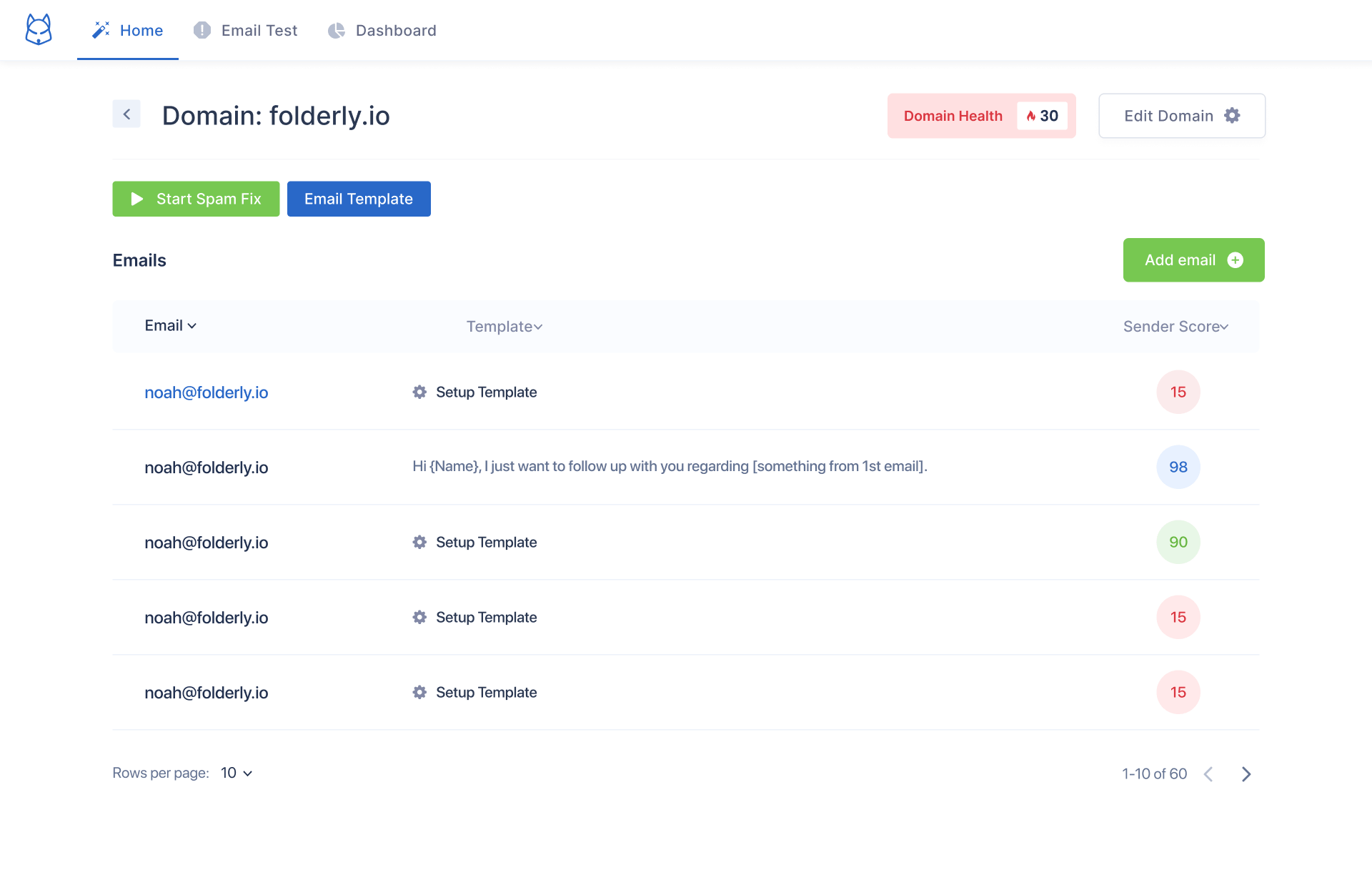Viewport: 1372px width, 875px height.
Task: Click the 'Domain: folderly.io' heading
Action: click(x=276, y=116)
